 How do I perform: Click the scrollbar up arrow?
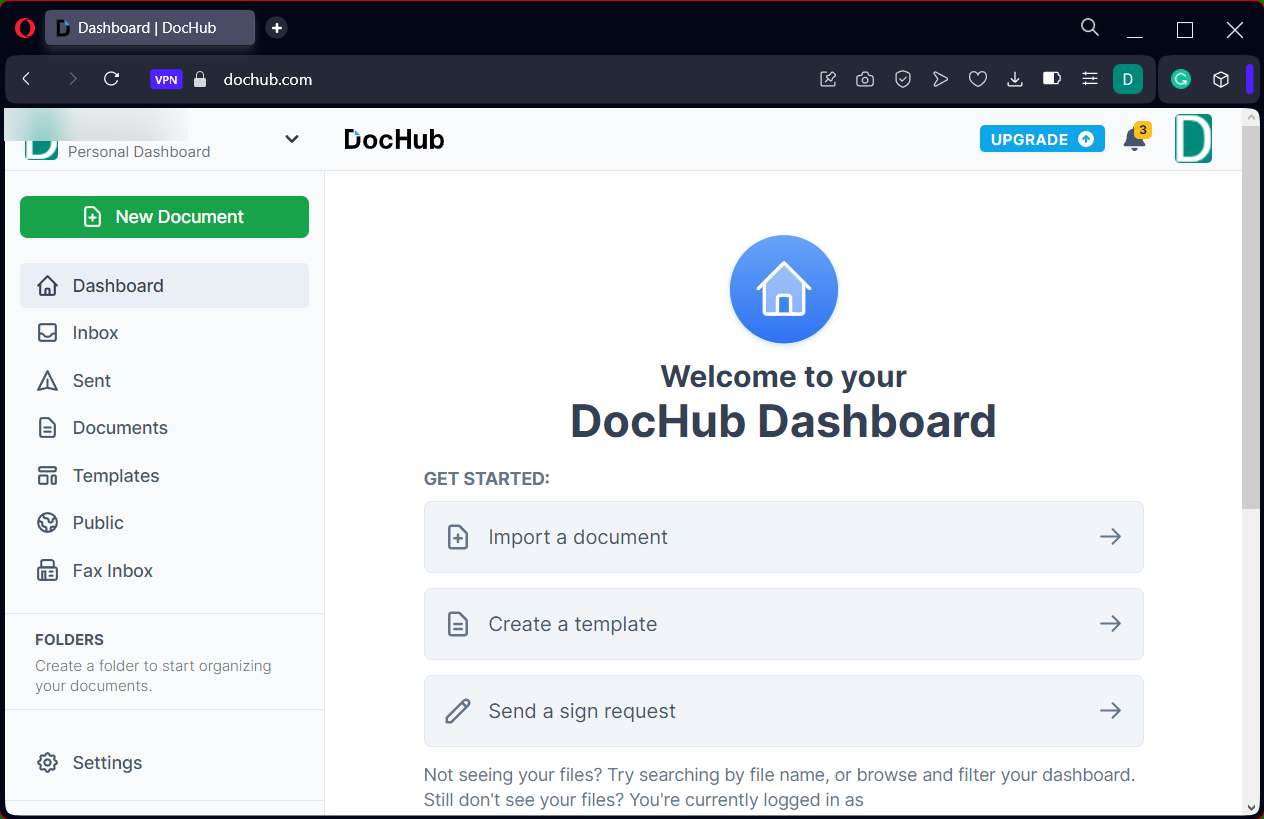(1251, 117)
